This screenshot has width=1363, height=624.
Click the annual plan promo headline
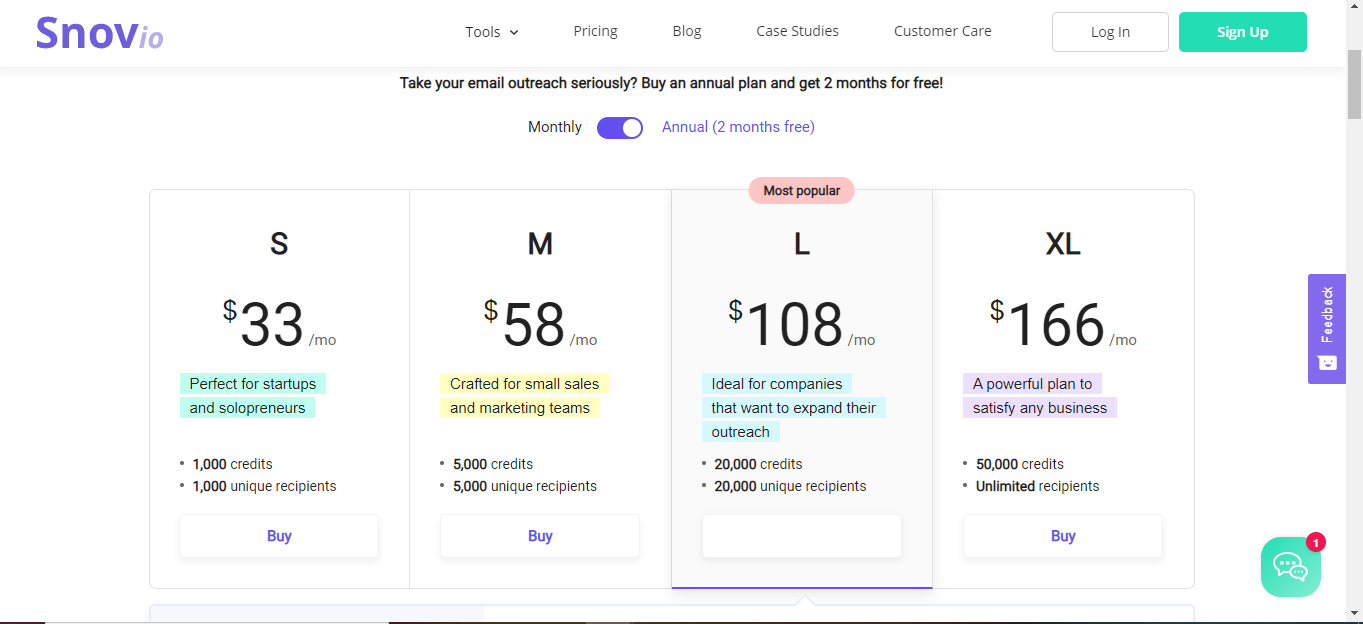coord(671,83)
